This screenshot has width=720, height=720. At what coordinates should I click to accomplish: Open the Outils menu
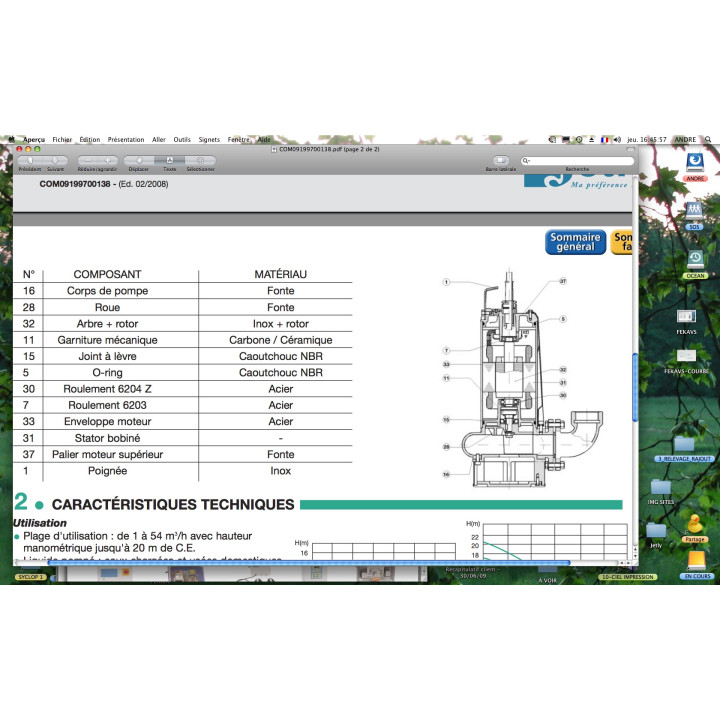click(182, 140)
